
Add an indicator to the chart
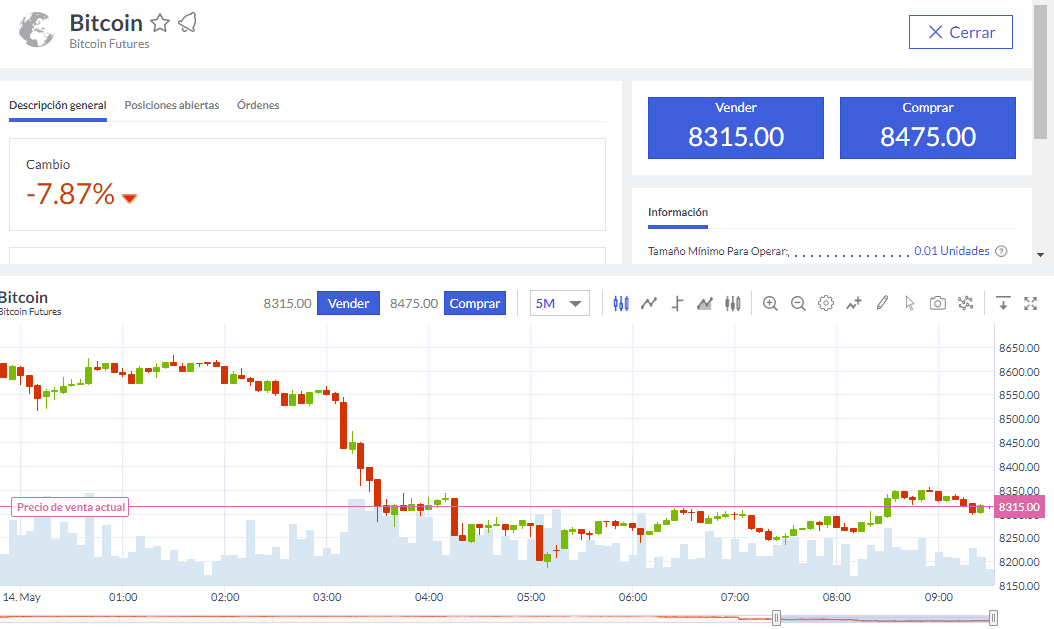pyautogui.click(x=854, y=303)
